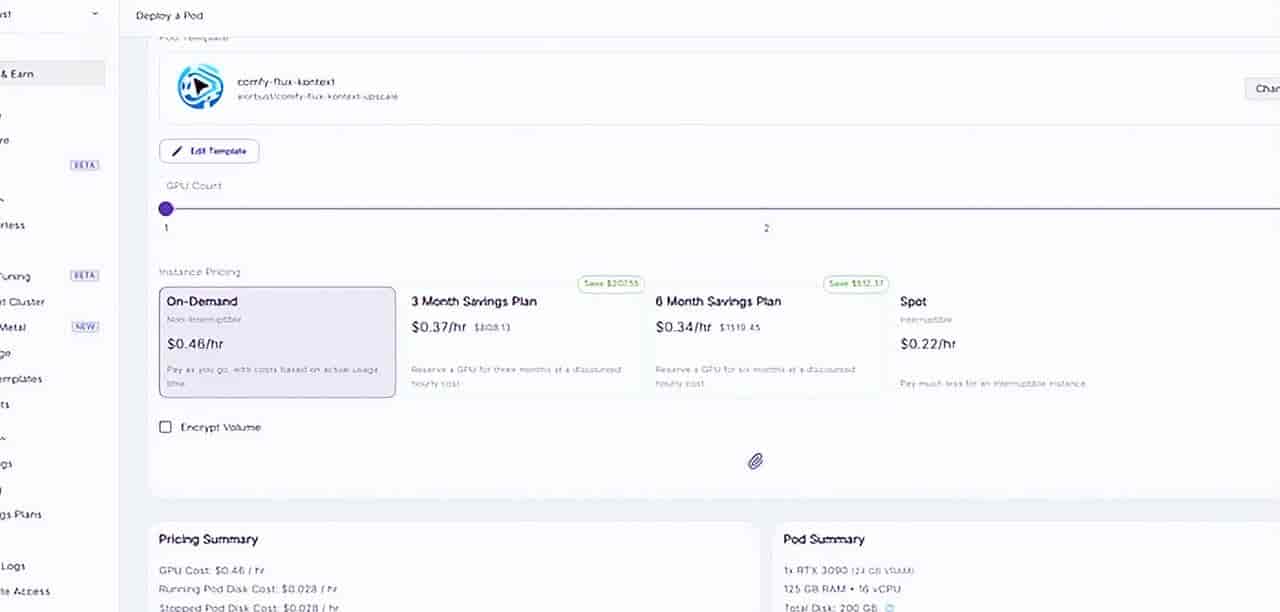Click the NEW badge in the sidebar

pyautogui.click(x=85, y=327)
